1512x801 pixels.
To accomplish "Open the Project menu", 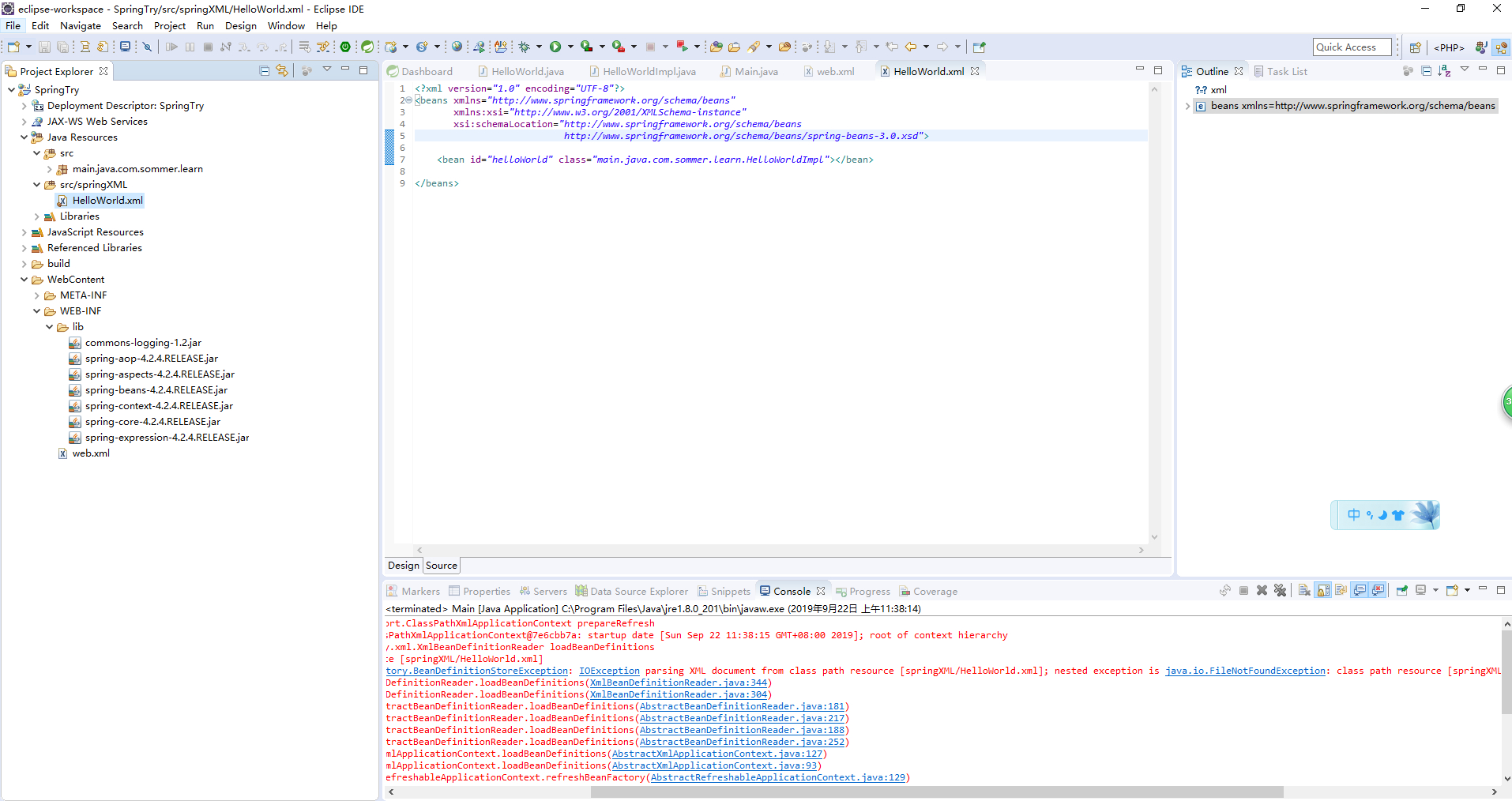I will [x=170, y=25].
